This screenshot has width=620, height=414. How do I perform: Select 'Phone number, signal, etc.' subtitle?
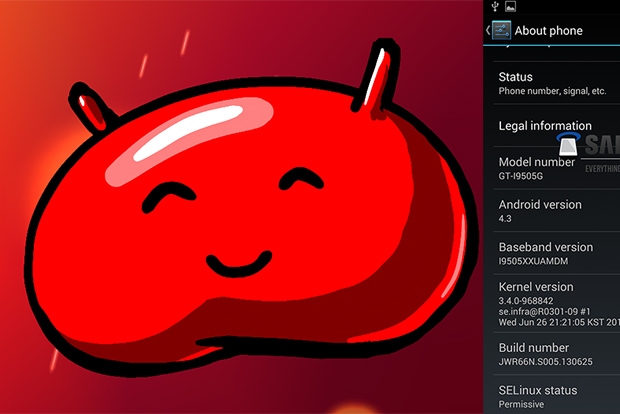tap(552, 91)
